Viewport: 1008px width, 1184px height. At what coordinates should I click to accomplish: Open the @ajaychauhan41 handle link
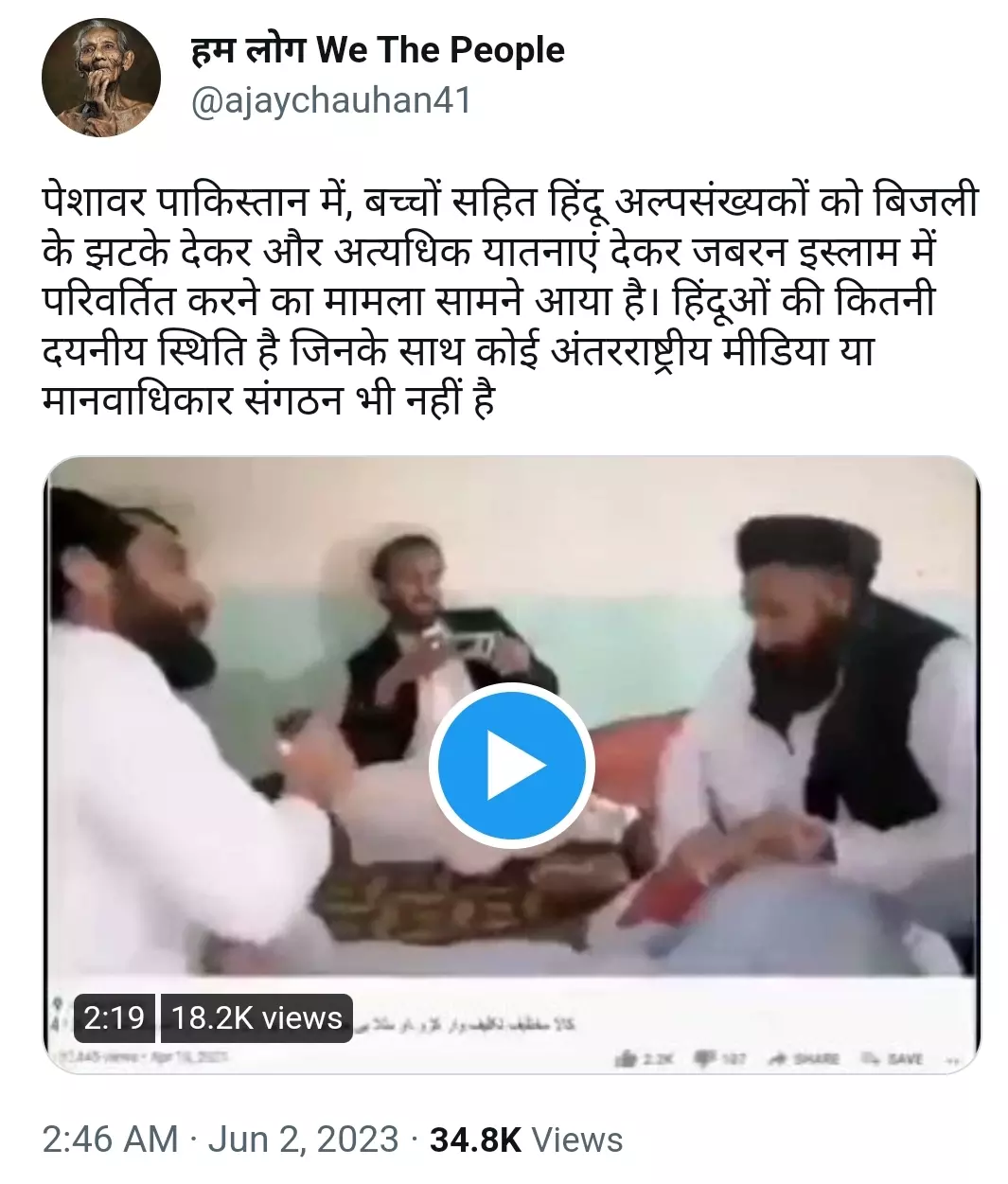[x=331, y=100]
